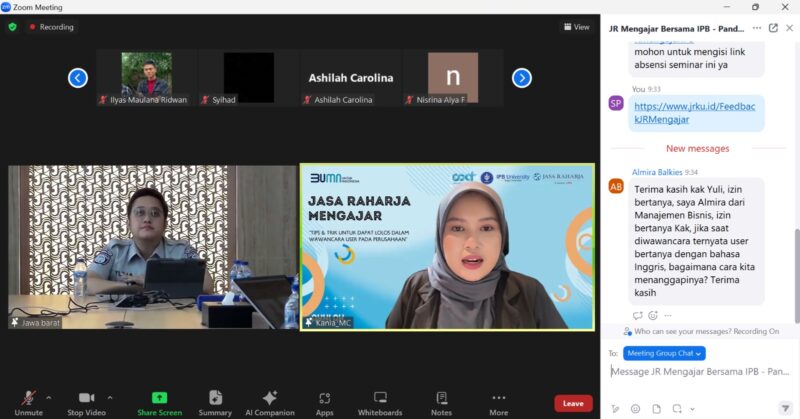The height and width of the screenshot is (419, 800).
Task: Launch the AI Companion
Action: coord(270,399)
